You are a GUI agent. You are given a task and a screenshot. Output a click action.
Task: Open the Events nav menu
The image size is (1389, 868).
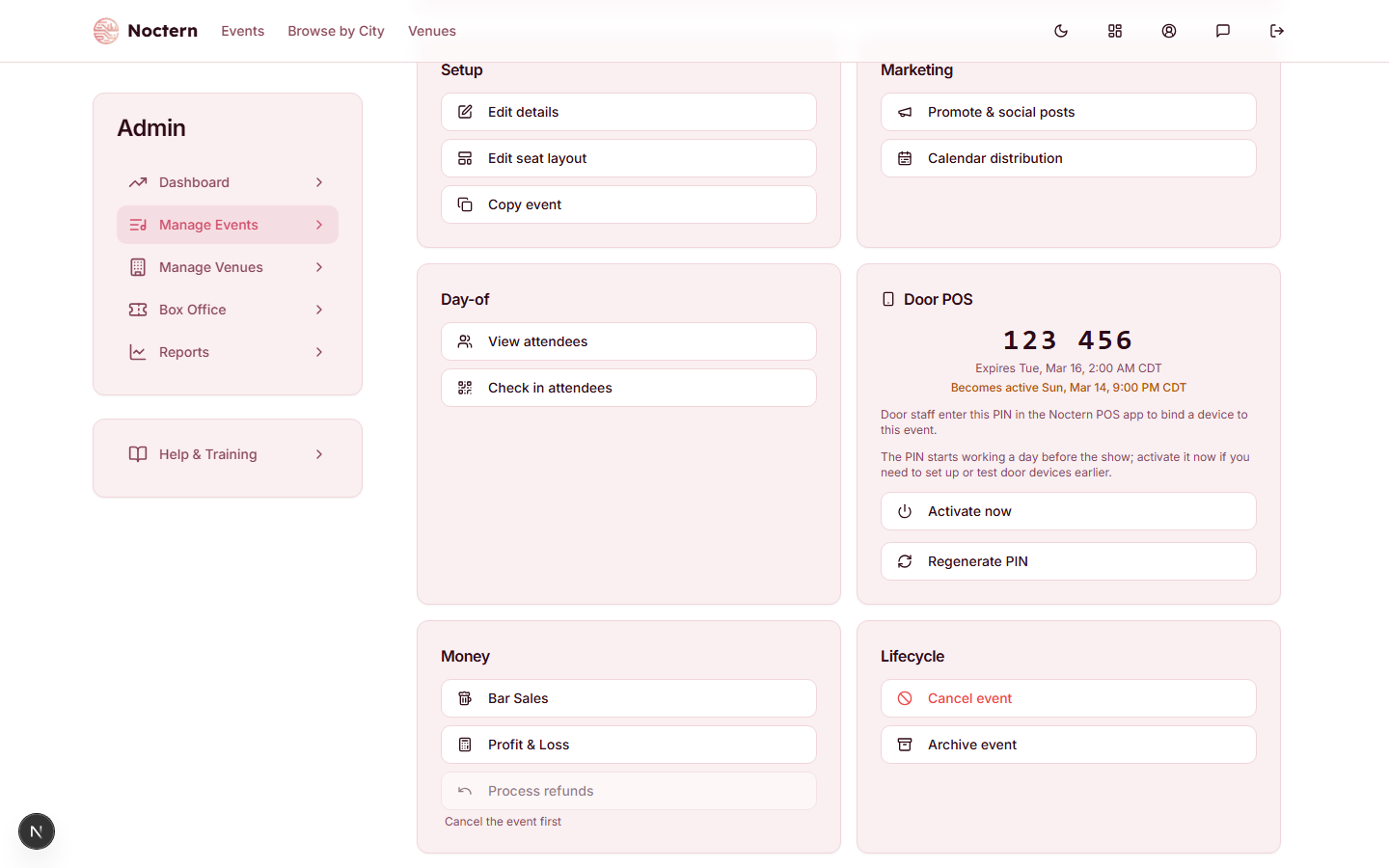[x=242, y=31]
